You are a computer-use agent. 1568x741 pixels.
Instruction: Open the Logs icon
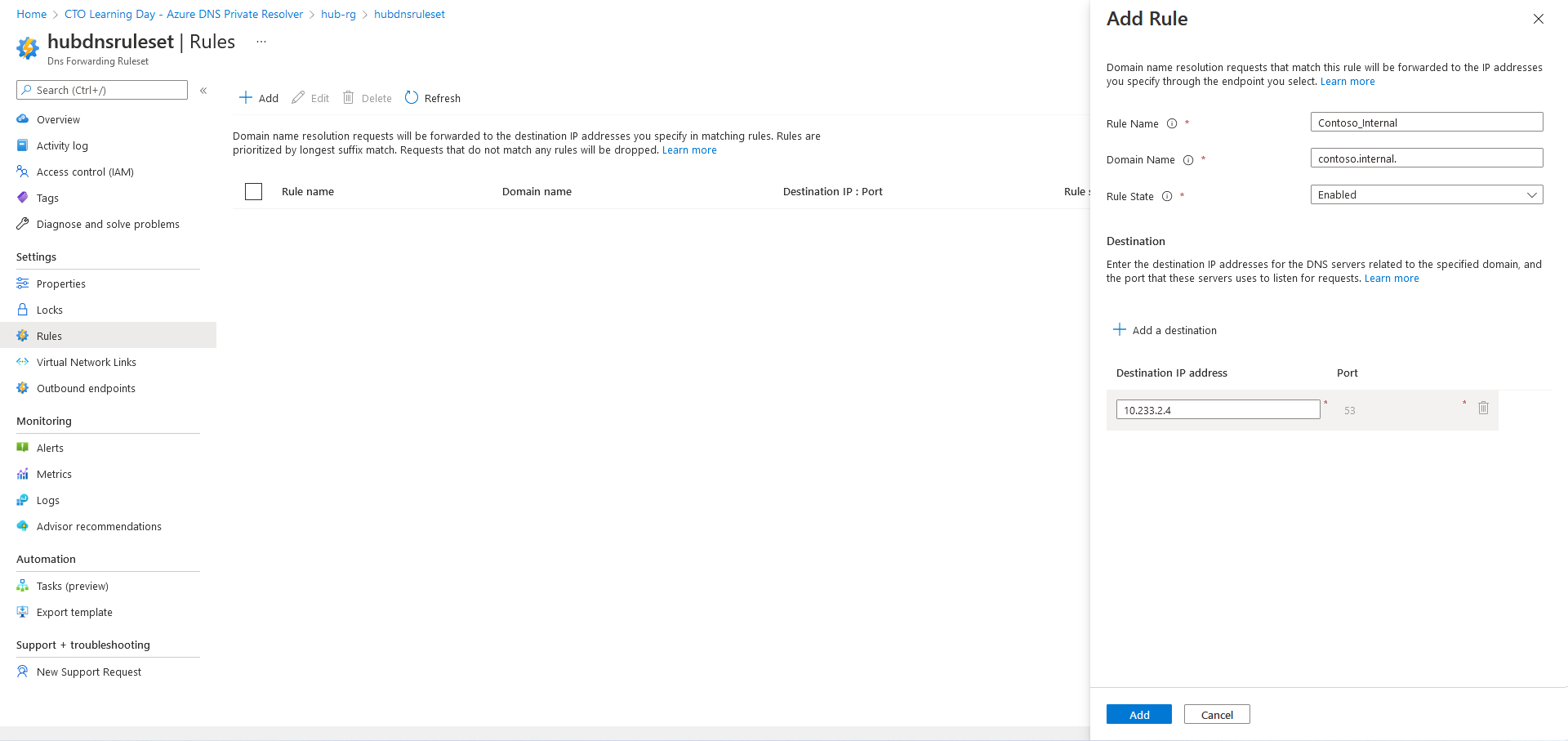pyautogui.click(x=23, y=500)
